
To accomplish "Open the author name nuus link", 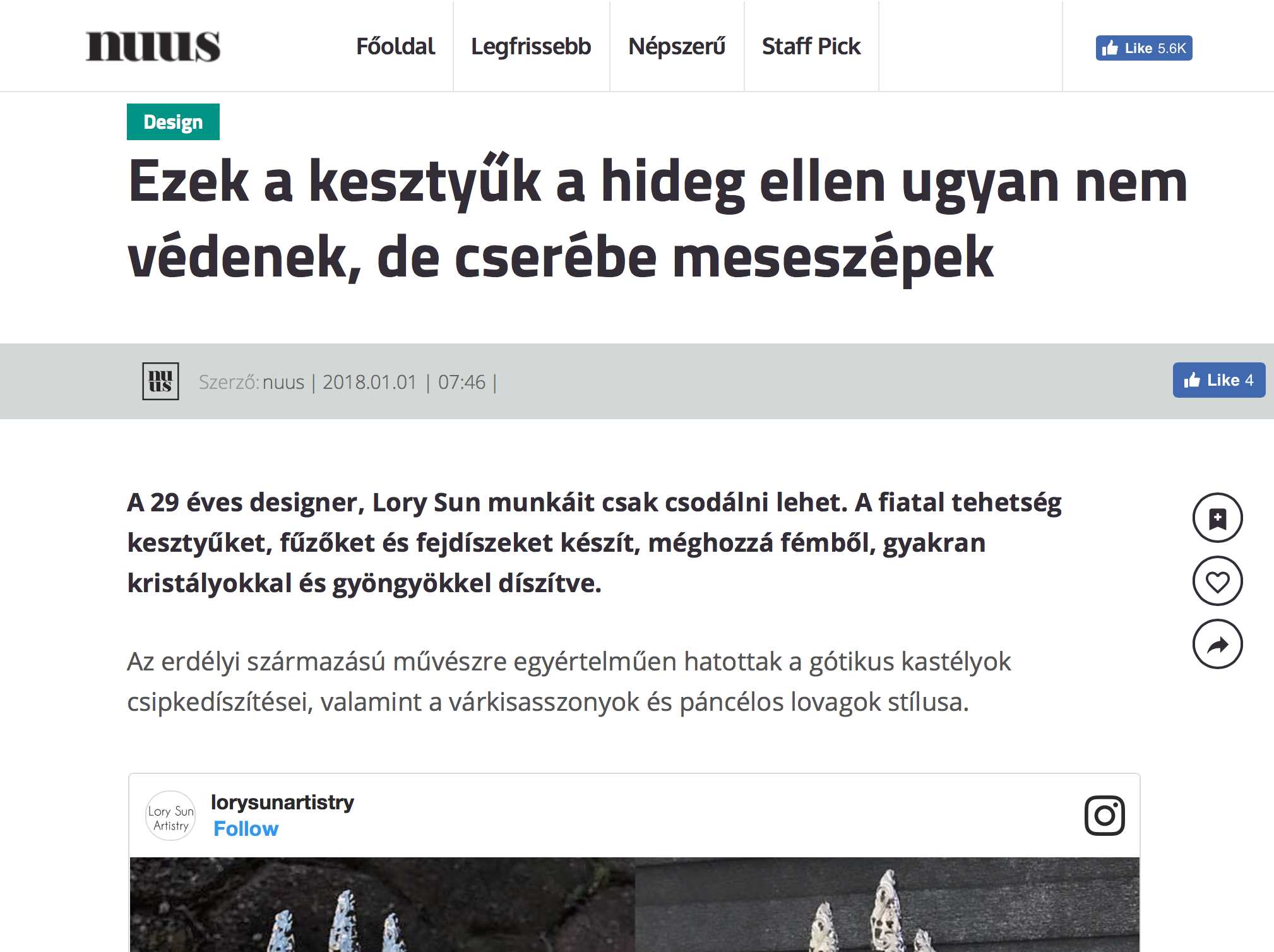I will click(x=283, y=382).
